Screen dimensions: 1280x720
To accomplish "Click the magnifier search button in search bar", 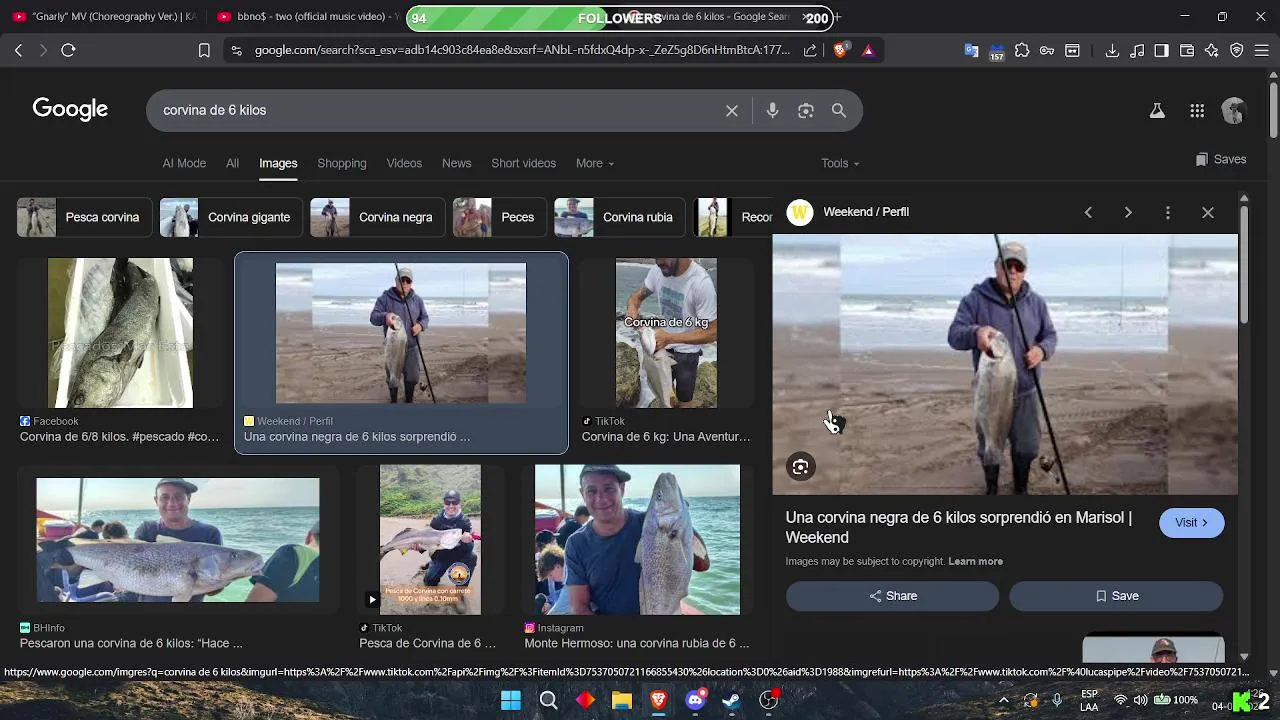I will coord(839,111).
